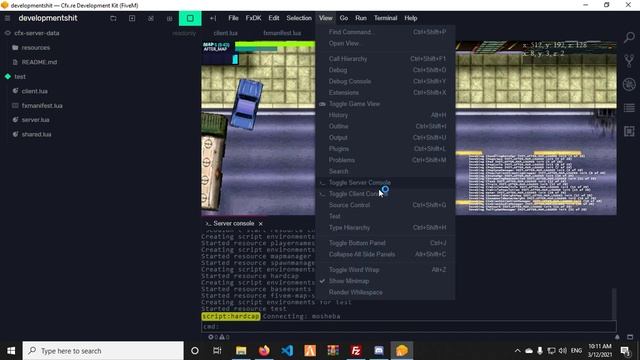Open the list view icon in right sidebar
The image size is (640, 360).
629,108
